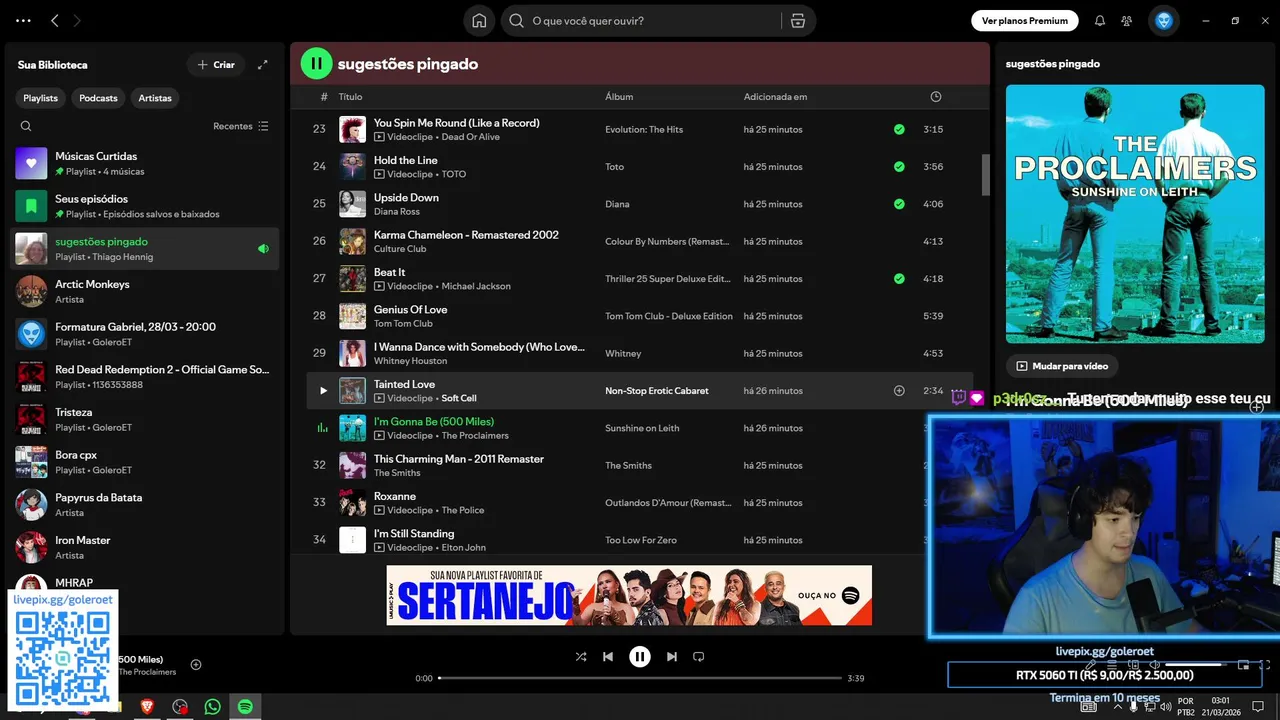Open Arctic Monkeys in the library
The height and width of the screenshot is (720, 1280).
[x=145, y=291]
